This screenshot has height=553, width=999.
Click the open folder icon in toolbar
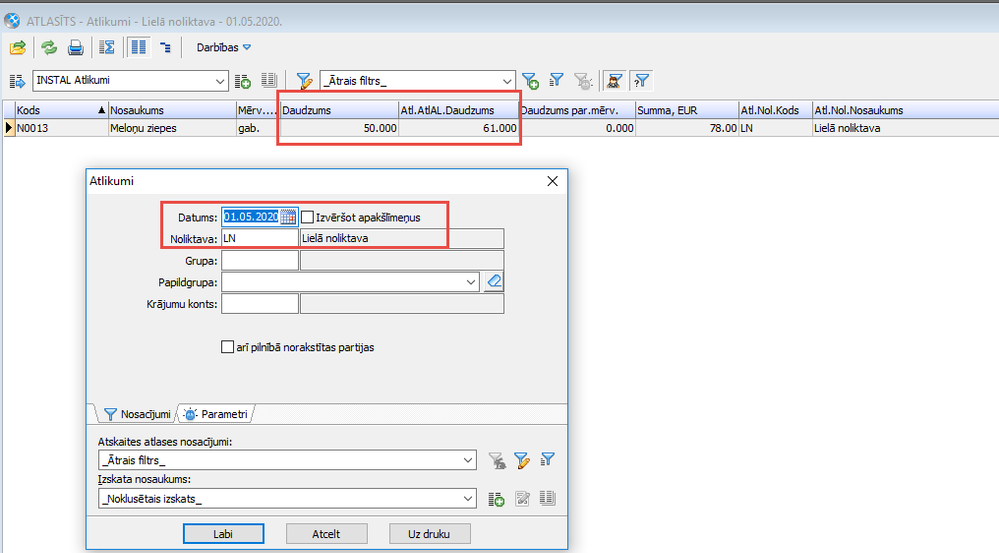(18, 47)
